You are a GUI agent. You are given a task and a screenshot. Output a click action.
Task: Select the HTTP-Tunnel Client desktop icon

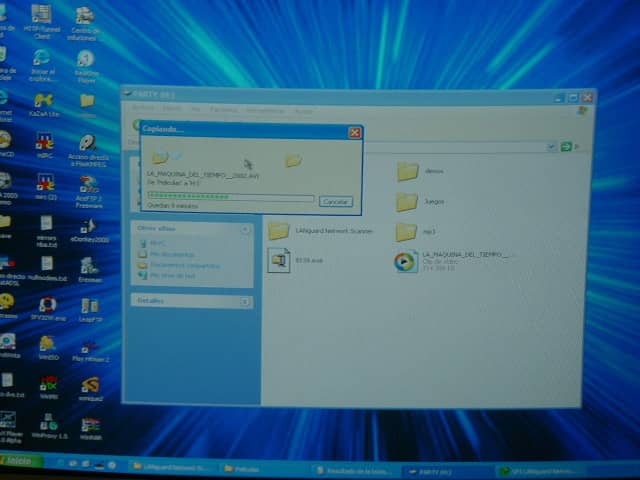point(42,17)
